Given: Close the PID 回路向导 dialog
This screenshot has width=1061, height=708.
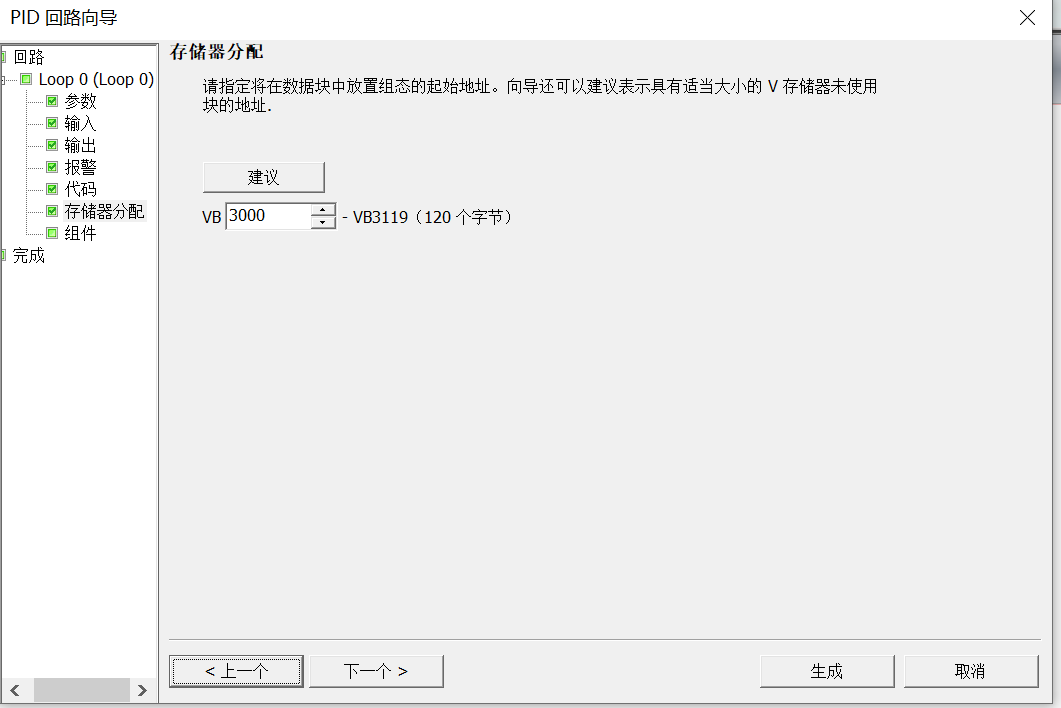Looking at the screenshot, I should point(1027,18).
